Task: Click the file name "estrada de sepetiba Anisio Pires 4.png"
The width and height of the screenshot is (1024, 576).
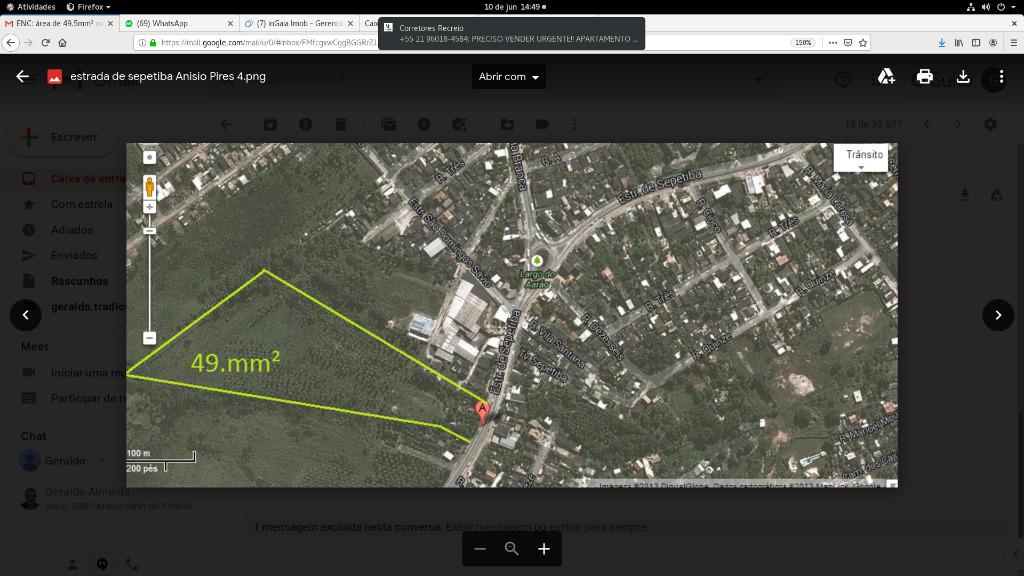Action: (168, 76)
